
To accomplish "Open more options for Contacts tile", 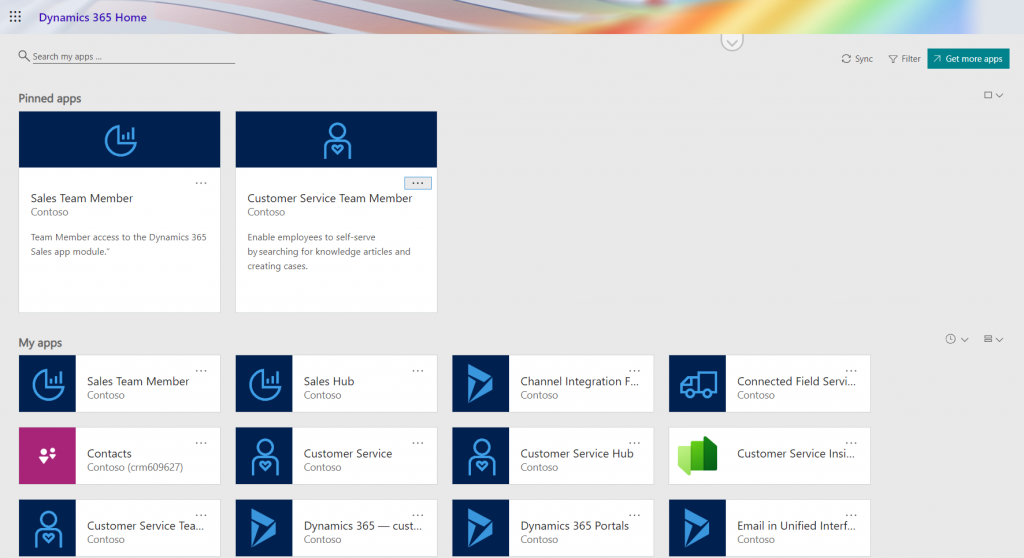I will [201, 443].
